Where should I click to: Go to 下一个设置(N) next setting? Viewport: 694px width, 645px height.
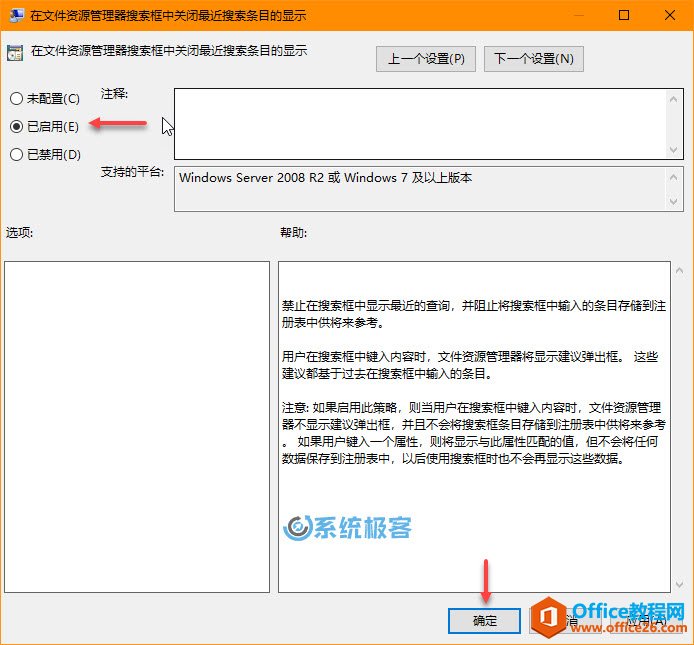[534, 59]
